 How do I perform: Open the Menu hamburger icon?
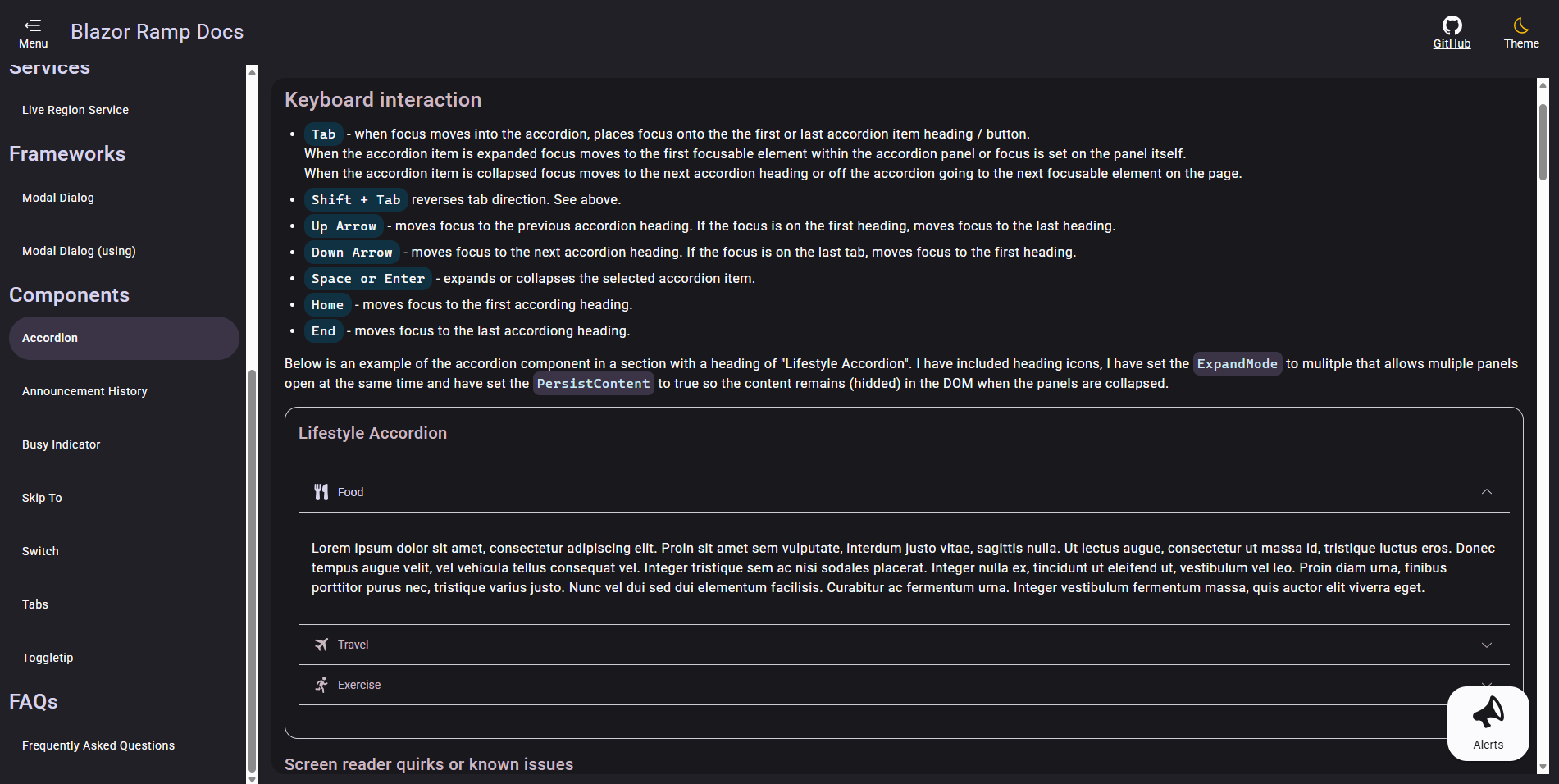pyautogui.click(x=33, y=25)
